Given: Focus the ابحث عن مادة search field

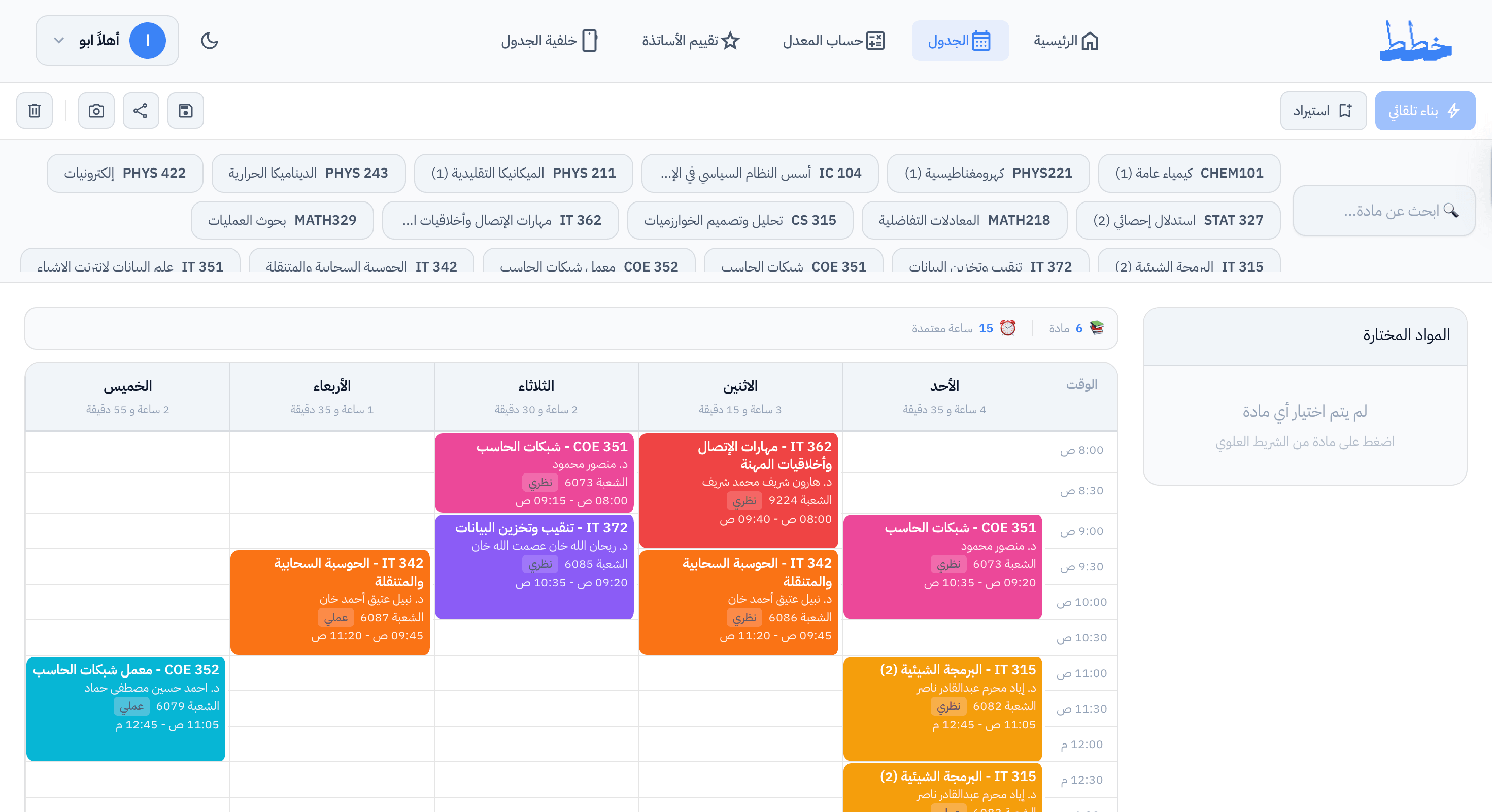Looking at the screenshot, I should (x=1384, y=210).
